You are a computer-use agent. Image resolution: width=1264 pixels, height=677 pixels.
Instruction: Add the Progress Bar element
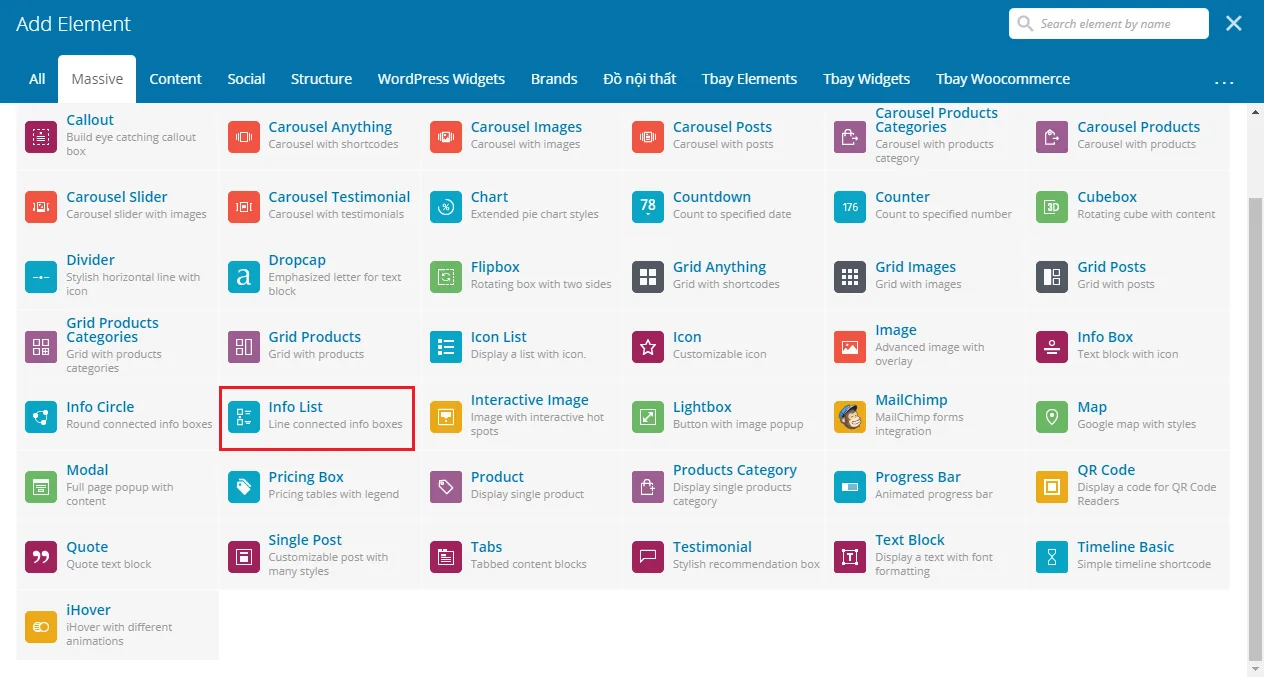[926, 487]
